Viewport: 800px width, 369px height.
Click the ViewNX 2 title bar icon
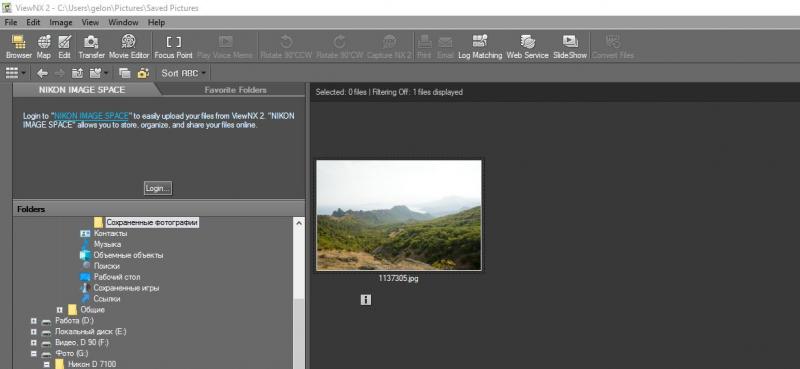click(7, 8)
